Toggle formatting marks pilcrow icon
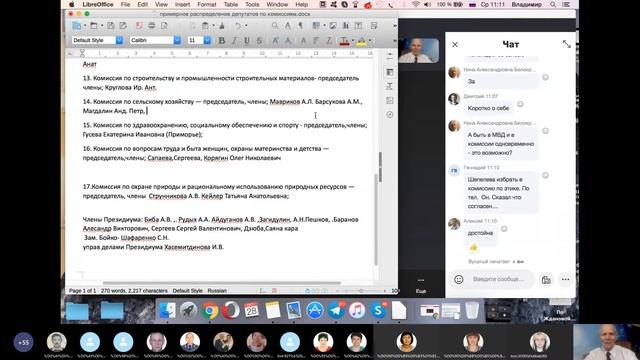This screenshot has height=360, width=640. pyautogui.click(x=301, y=26)
